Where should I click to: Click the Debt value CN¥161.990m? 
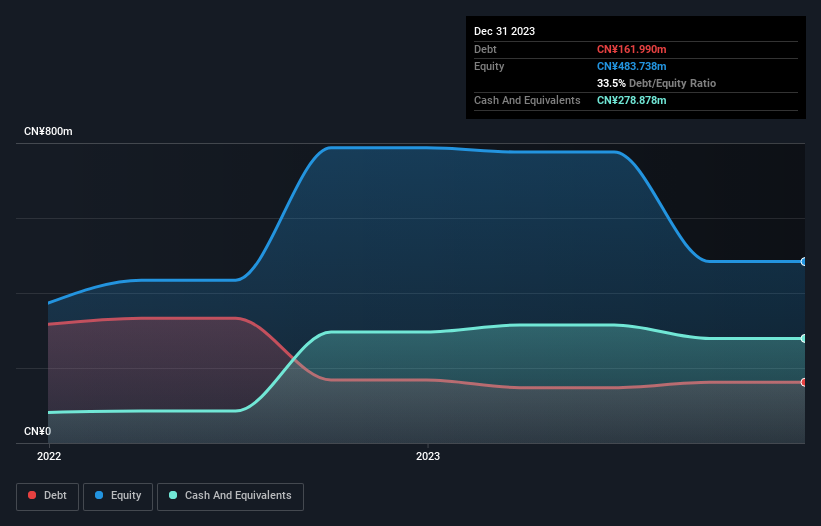(x=631, y=49)
